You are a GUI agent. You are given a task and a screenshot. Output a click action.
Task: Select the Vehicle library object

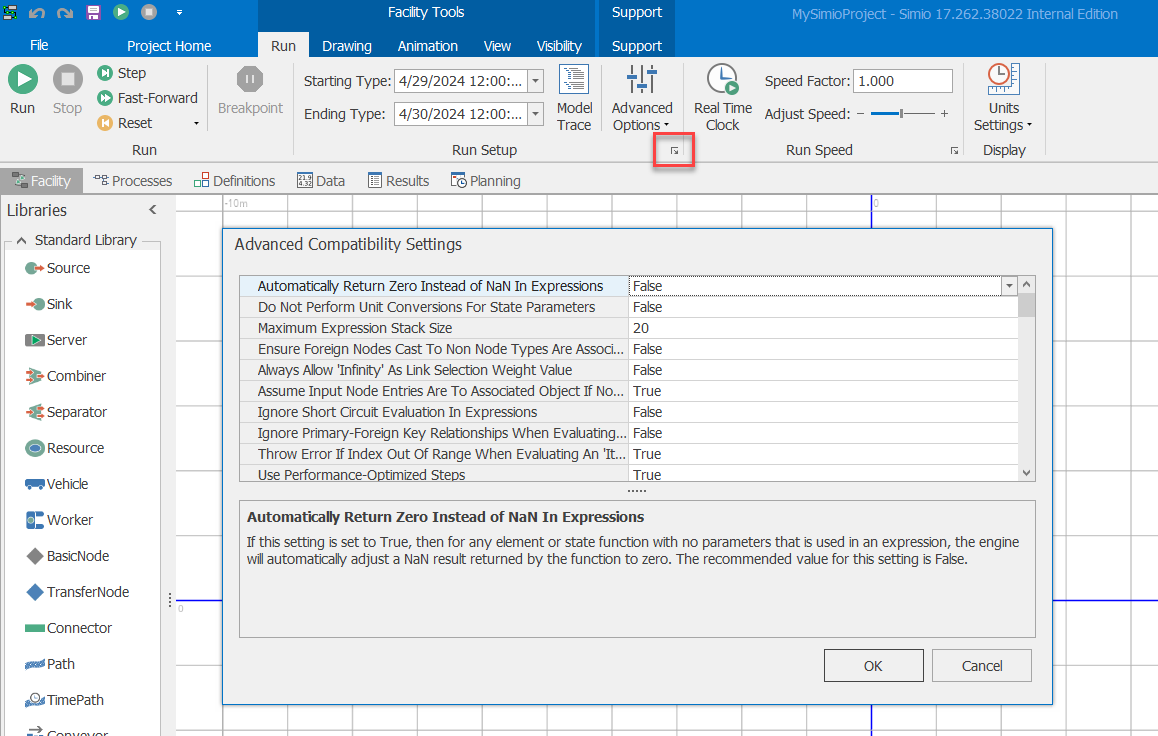coord(57,484)
